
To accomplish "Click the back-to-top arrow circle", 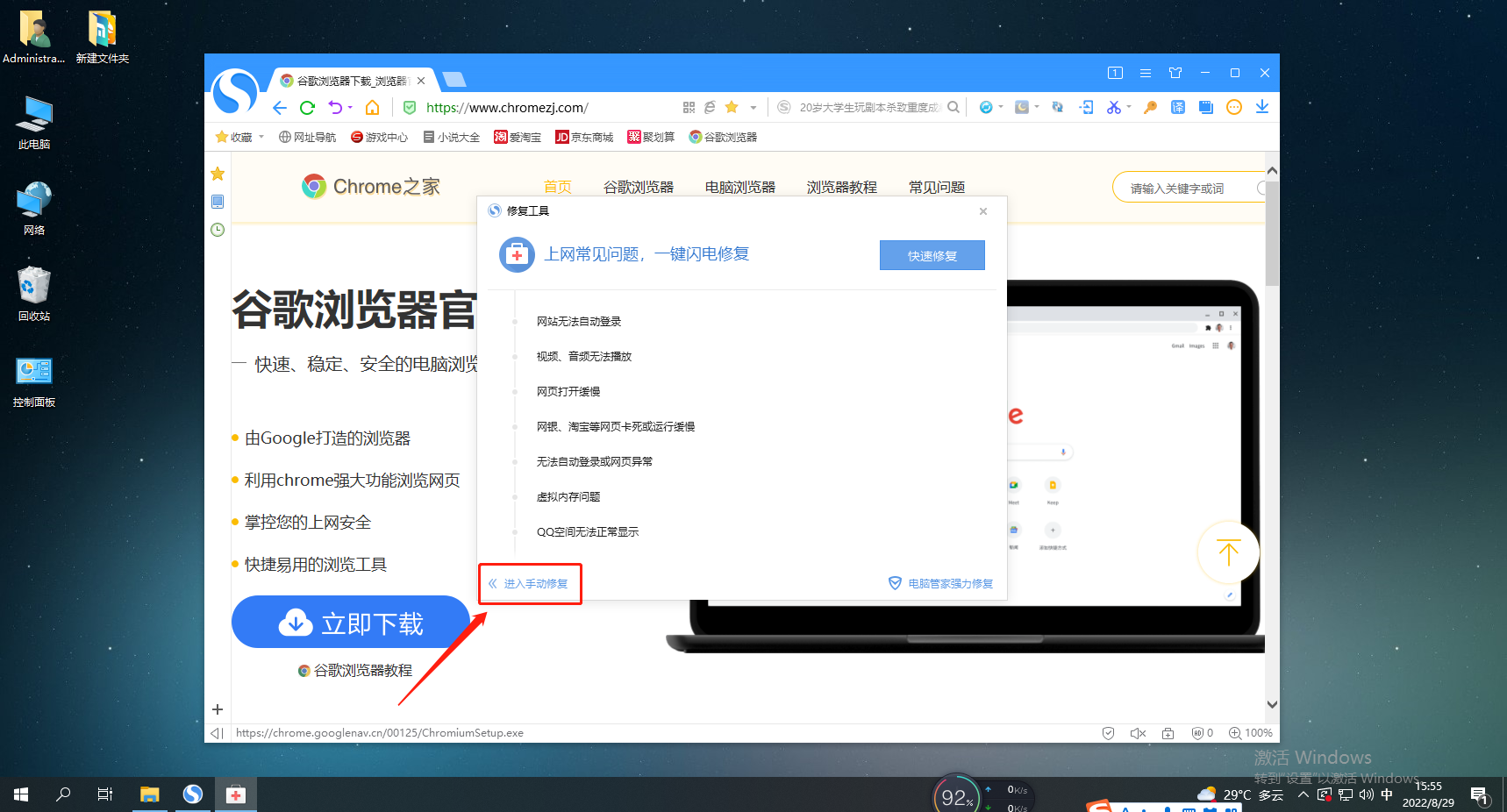I will click(x=1228, y=552).
